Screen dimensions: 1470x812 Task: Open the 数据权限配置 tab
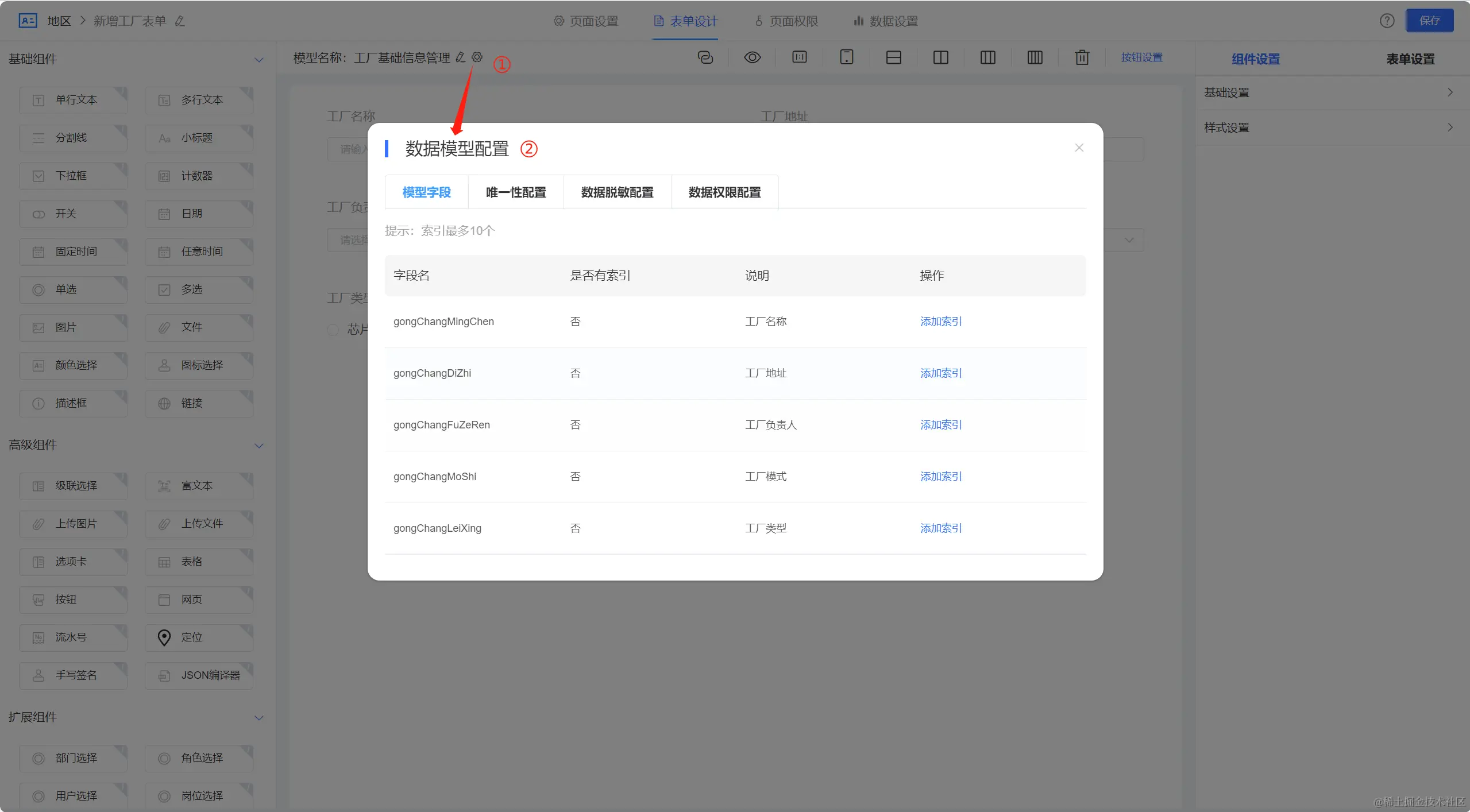click(724, 192)
